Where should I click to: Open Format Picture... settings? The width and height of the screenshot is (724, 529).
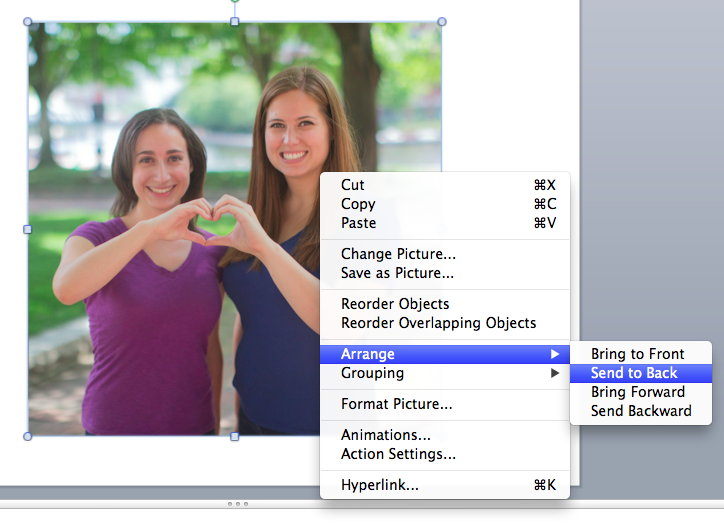(396, 404)
